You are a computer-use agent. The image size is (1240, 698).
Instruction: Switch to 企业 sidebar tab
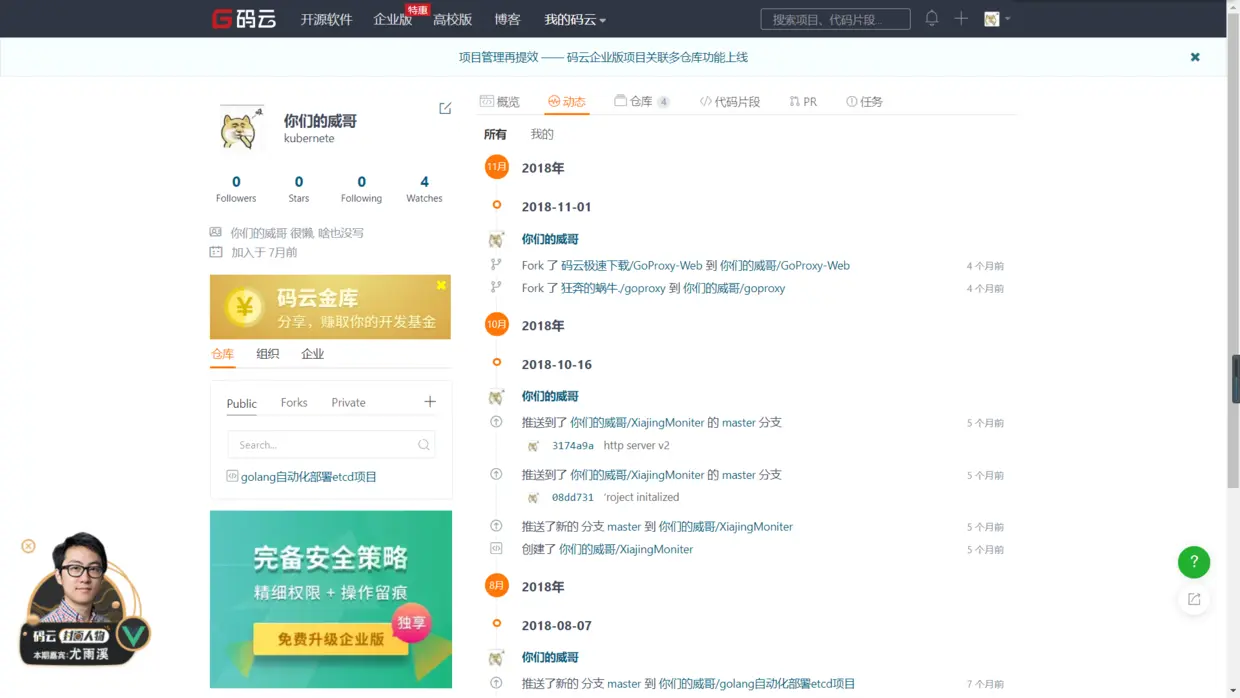313,354
